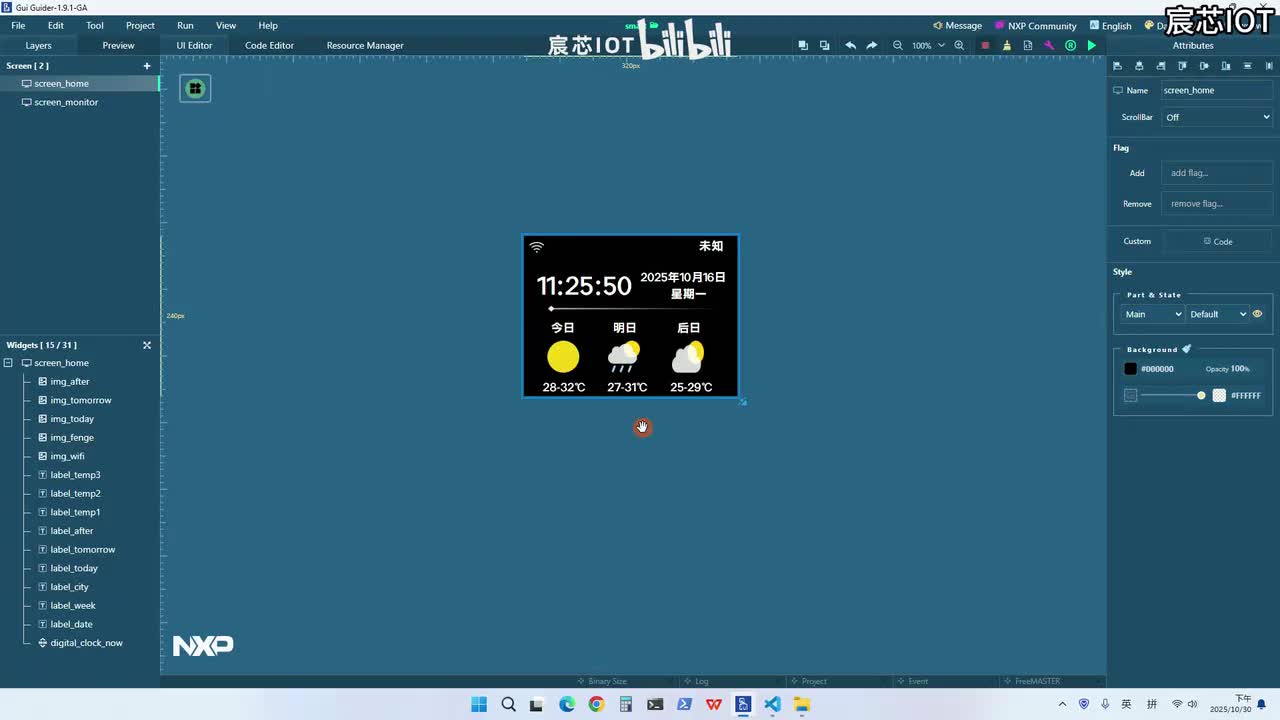Image resolution: width=1280 pixels, height=720 pixels.
Task: Adjust the background gradient slider handle
Action: (x=1201, y=395)
